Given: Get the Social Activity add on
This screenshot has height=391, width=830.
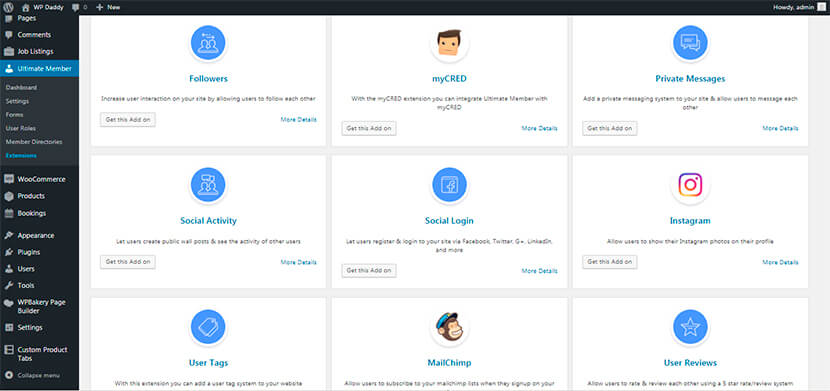Looking at the screenshot, I should pos(128,262).
